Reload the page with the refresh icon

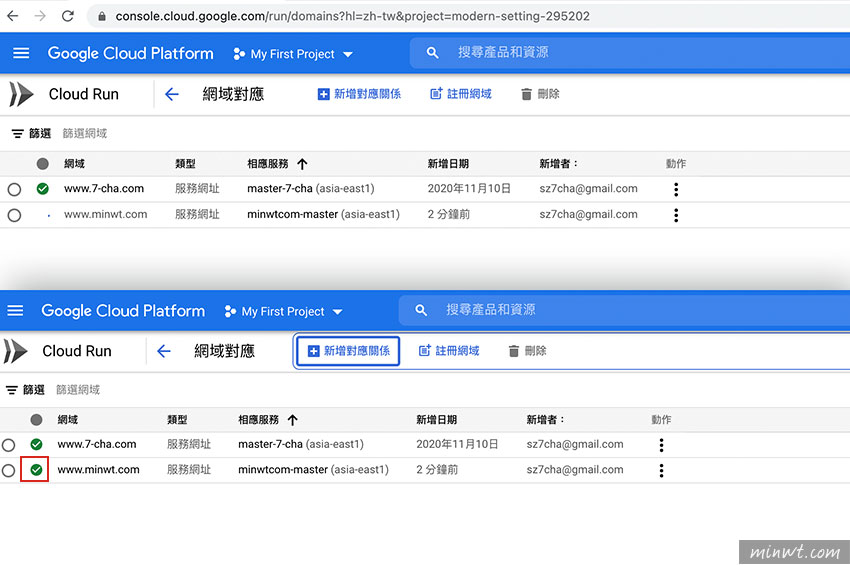(x=68, y=16)
